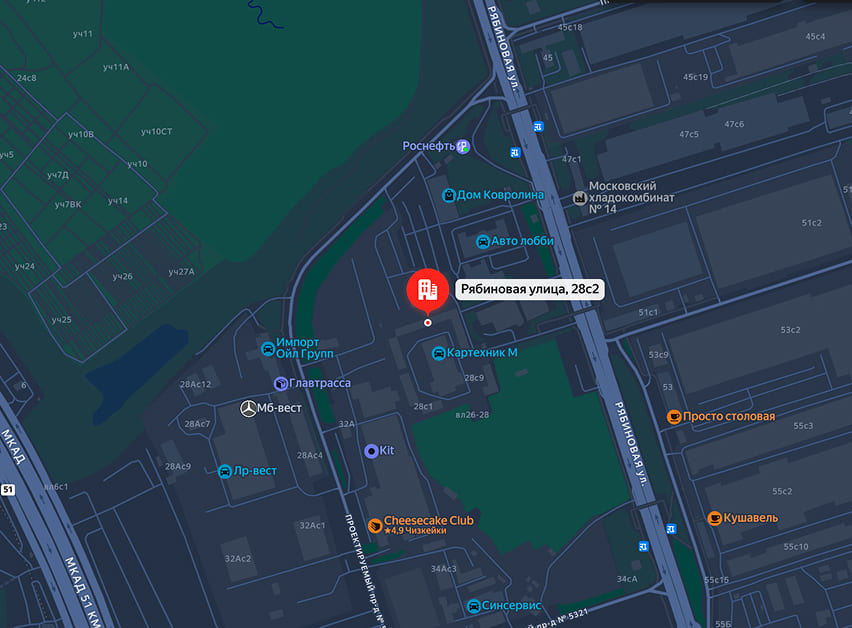The height and width of the screenshot is (628, 852).
Task: Select the Лр-вест car dealer icon
Action: coord(225,471)
